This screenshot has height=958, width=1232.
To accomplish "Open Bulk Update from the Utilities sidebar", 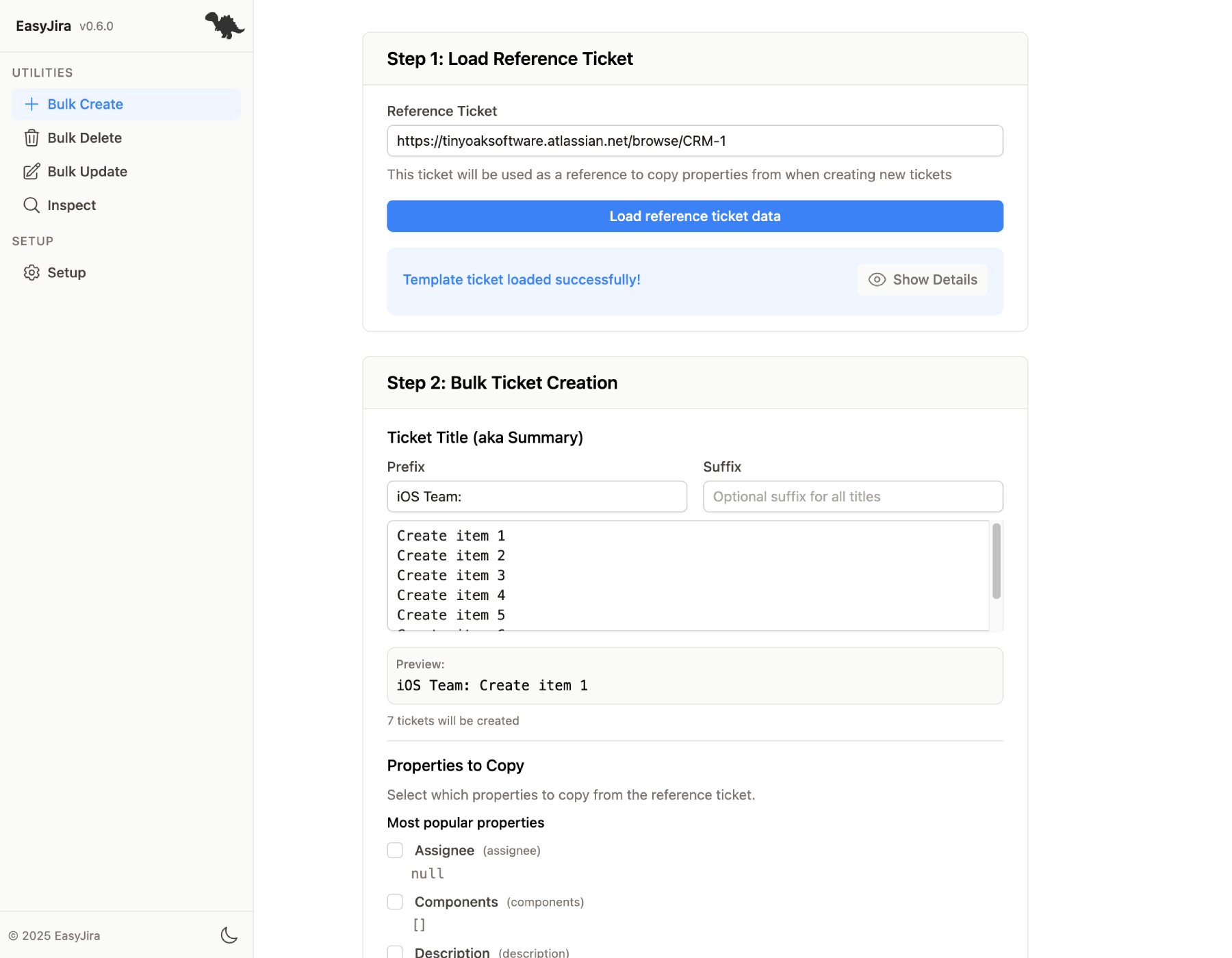I will point(87,171).
